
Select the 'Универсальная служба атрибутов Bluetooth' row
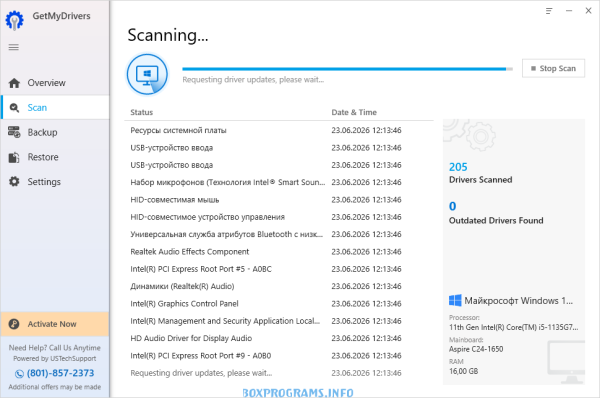click(279, 234)
